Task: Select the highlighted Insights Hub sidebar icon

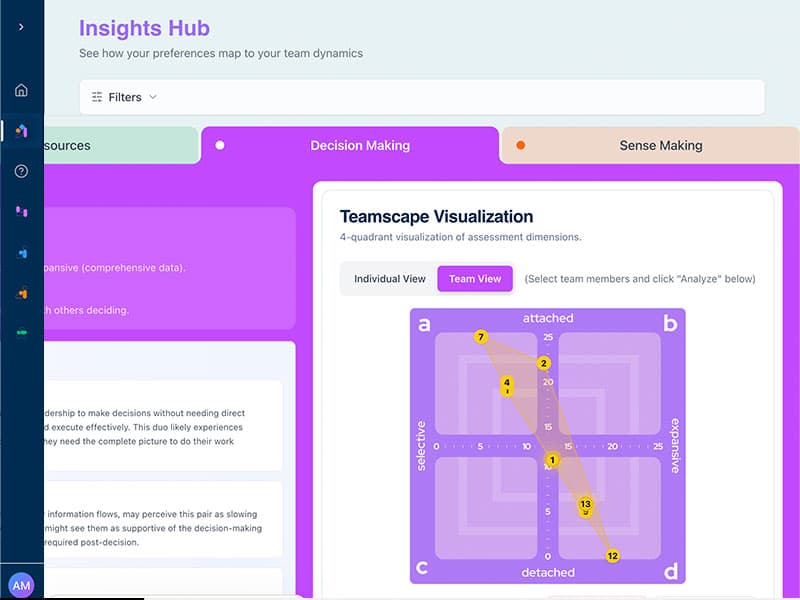Action: pos(21,129)
